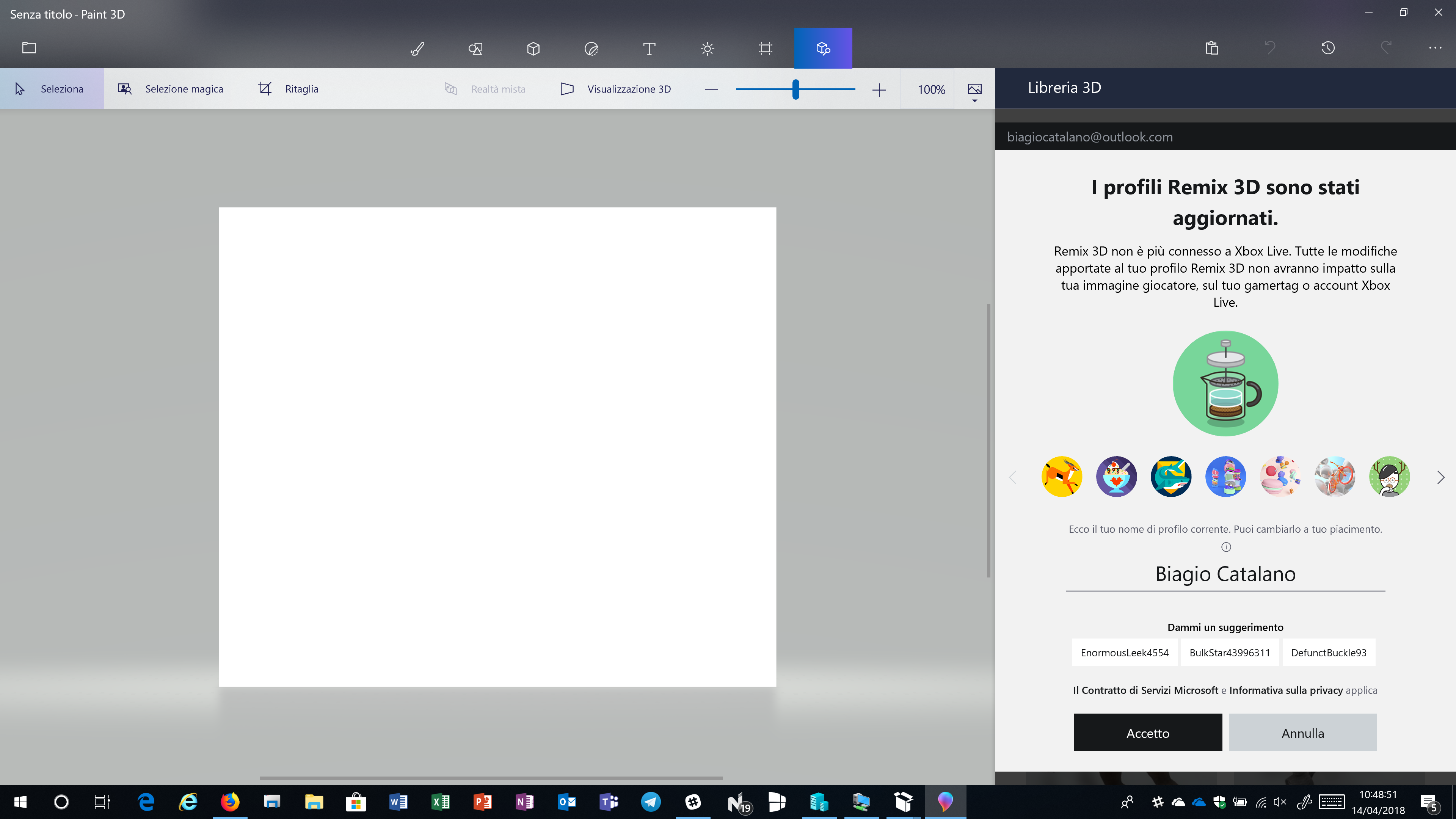Edit the Biagio Catalano name field
1456x819 pixels.
[x=1225, y=574]
